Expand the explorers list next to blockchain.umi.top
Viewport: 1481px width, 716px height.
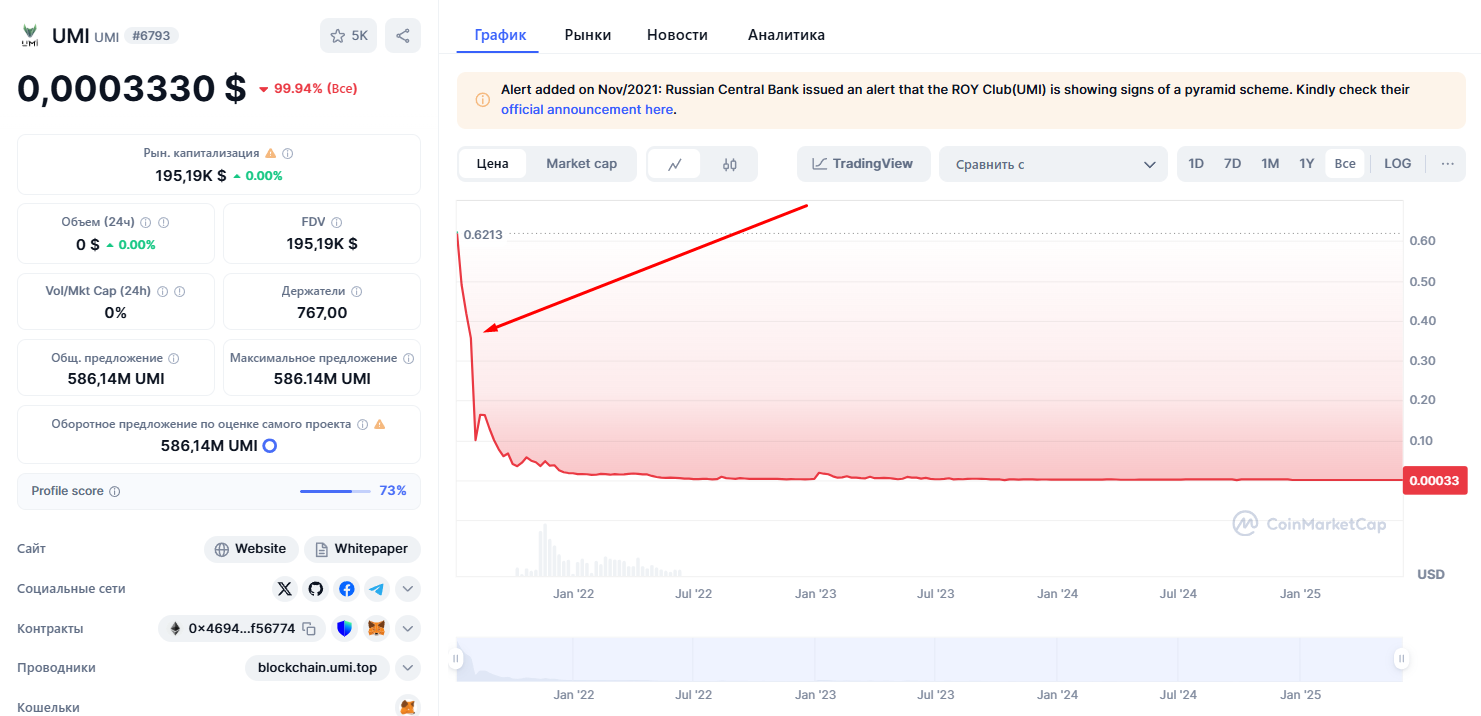[x=407, y=668]
